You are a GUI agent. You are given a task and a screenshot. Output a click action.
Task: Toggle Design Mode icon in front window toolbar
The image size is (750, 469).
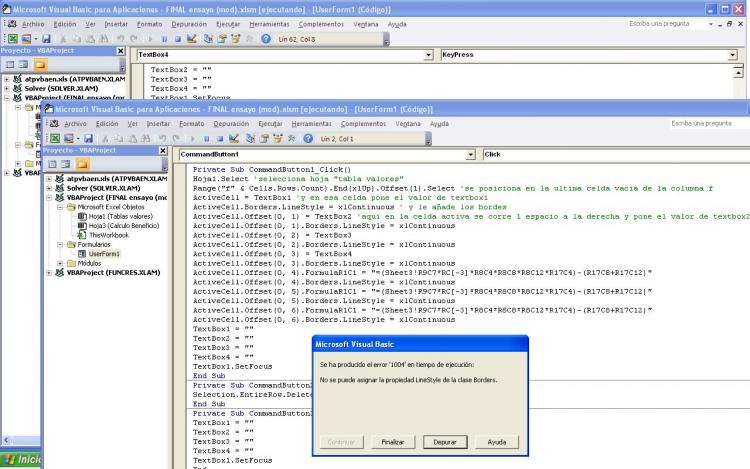(234, 139)
